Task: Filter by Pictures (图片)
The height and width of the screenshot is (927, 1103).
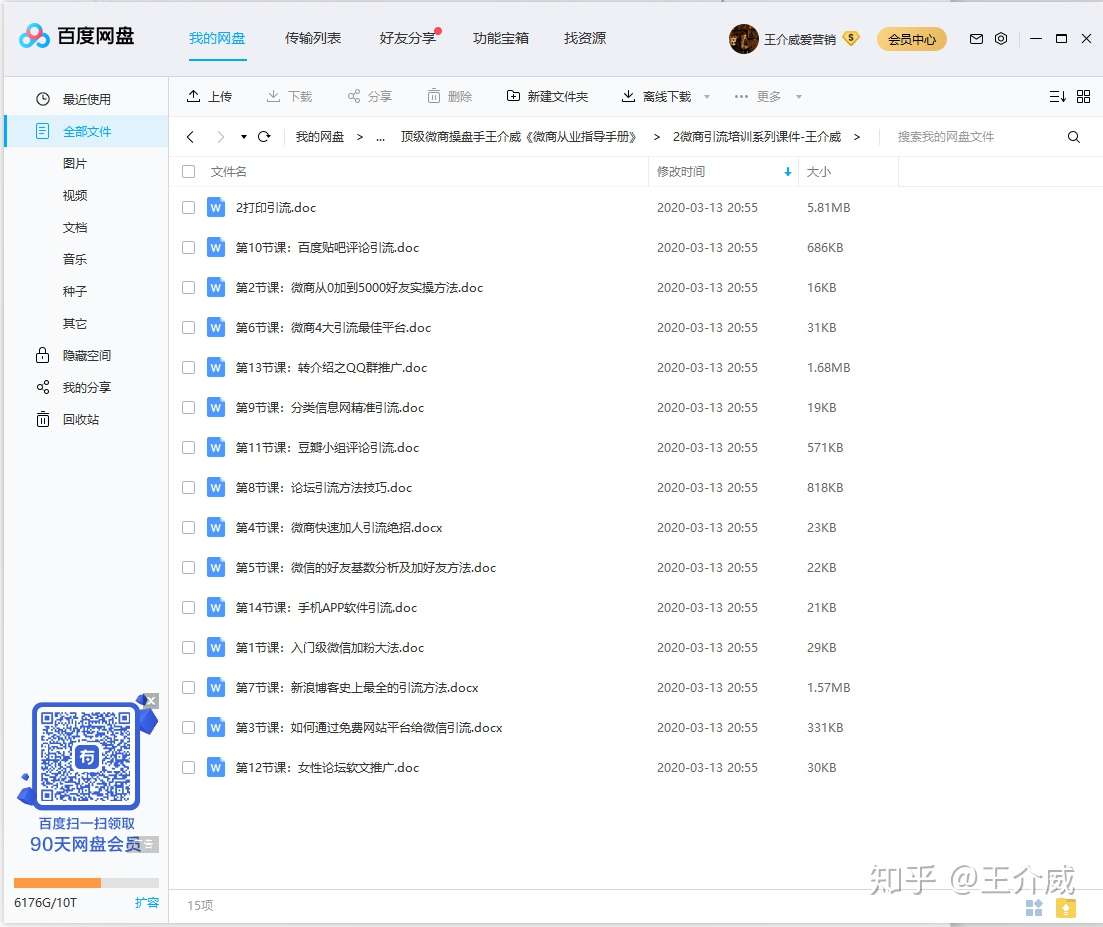Action: (75, 163)
